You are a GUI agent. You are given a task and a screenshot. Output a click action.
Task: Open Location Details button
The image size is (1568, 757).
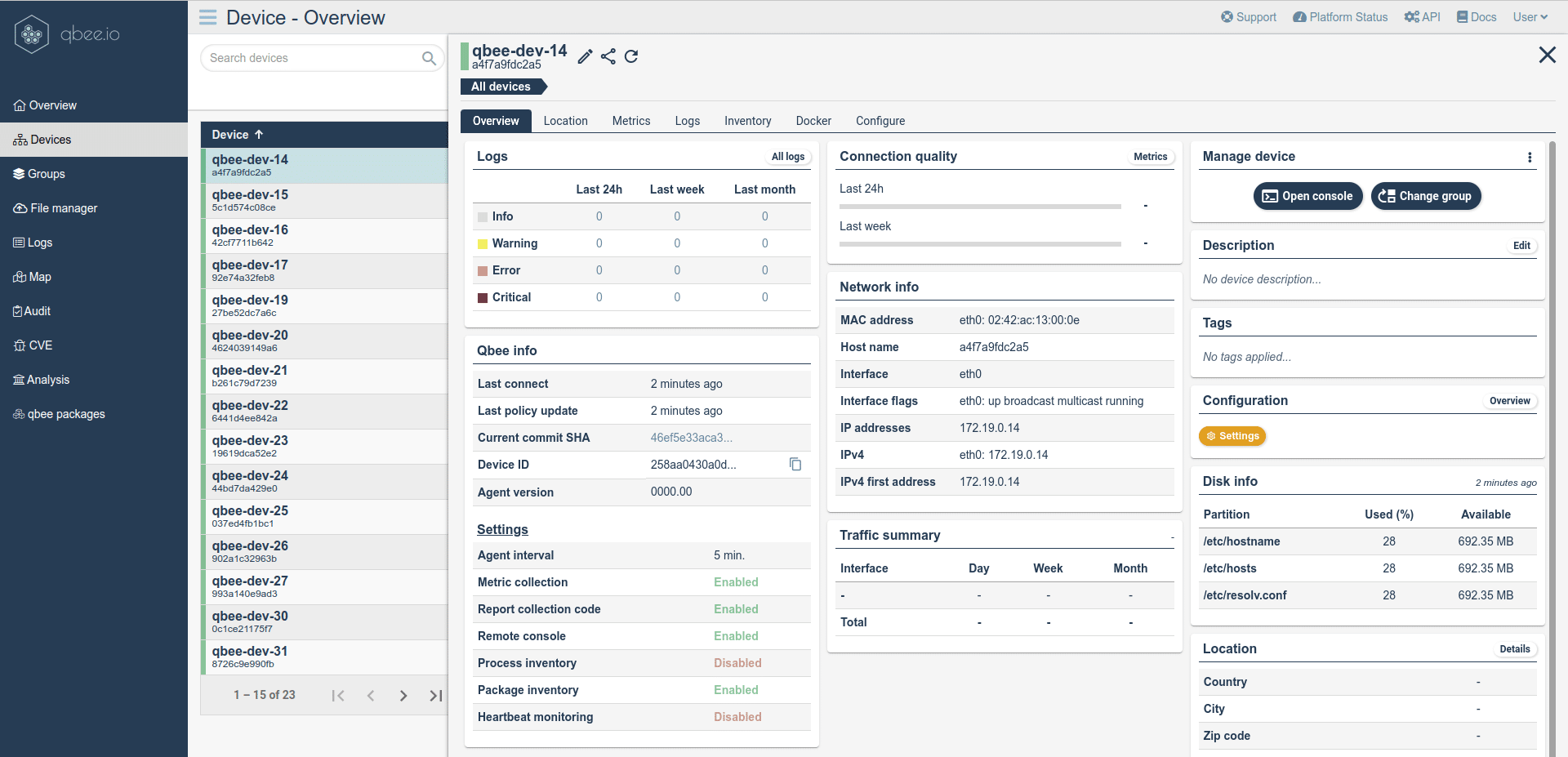point(1515,649)
